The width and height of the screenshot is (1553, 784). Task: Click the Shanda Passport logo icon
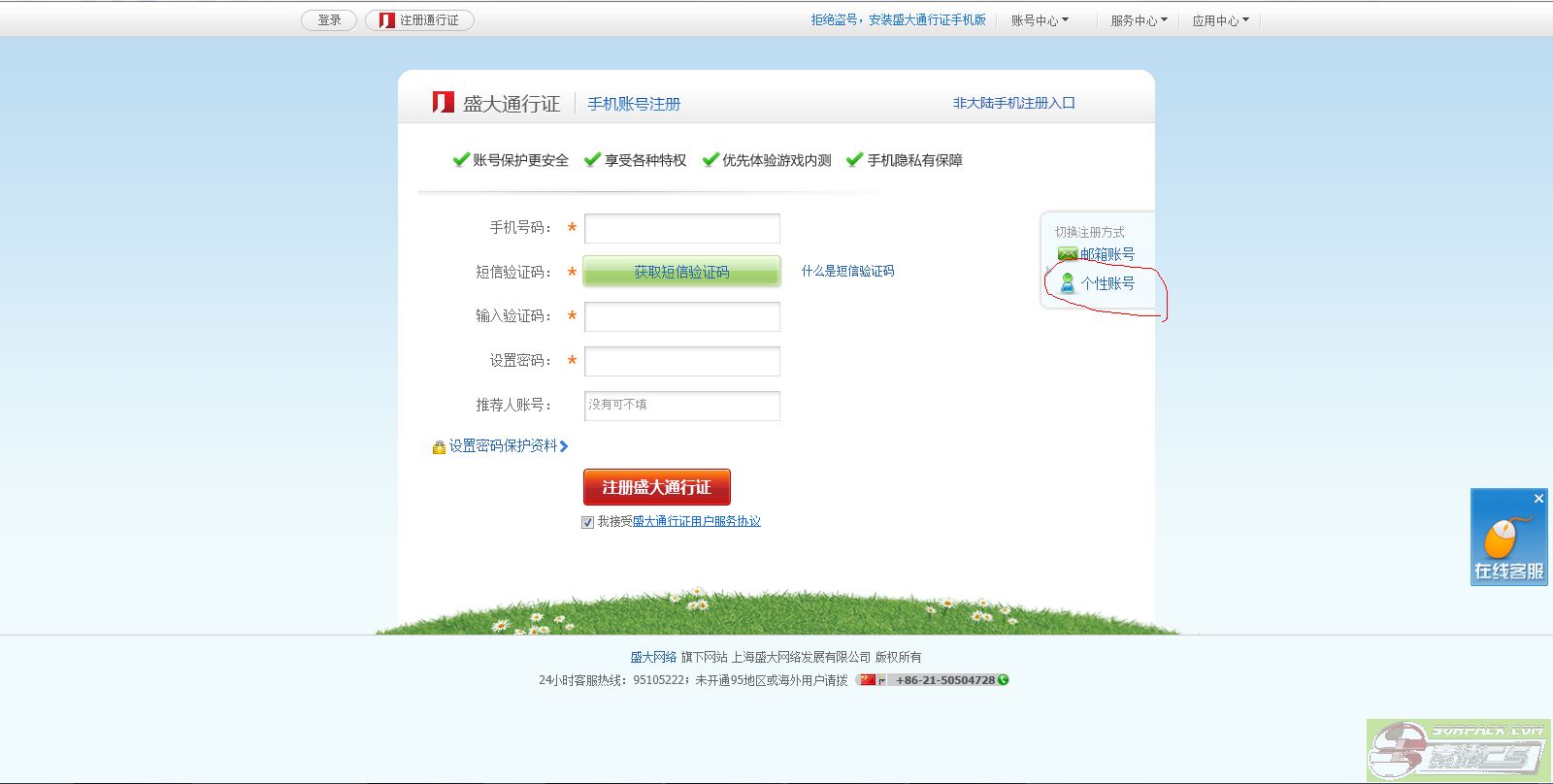(443, 103)
